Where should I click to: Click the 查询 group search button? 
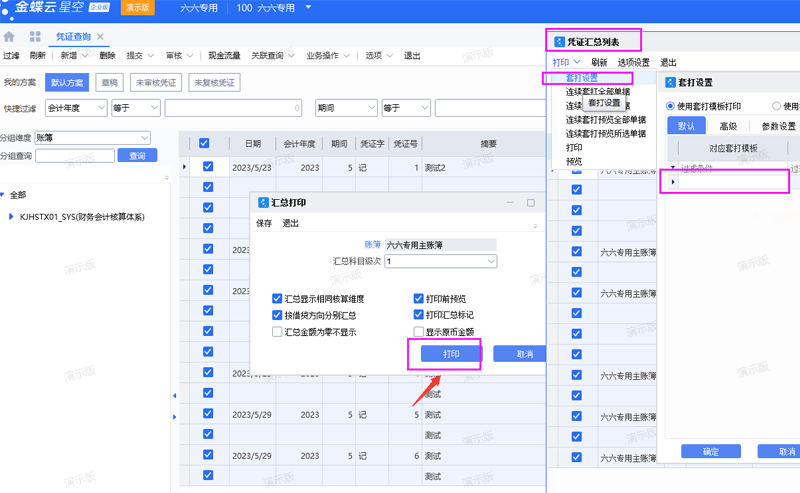click(x=137, y=156)
